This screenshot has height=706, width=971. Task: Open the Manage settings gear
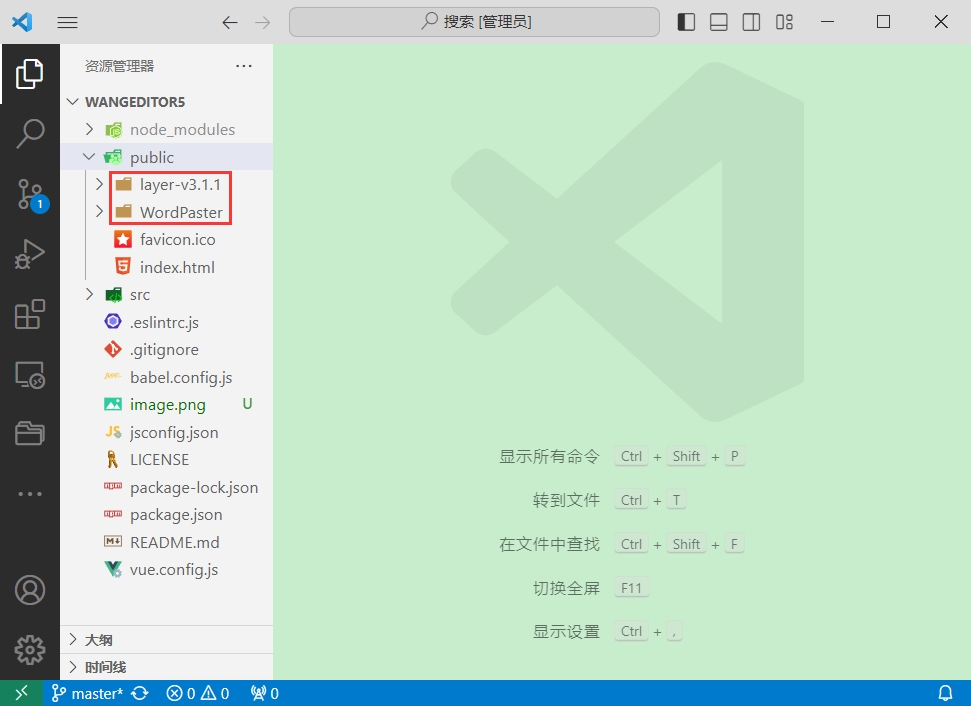point(30,649)
